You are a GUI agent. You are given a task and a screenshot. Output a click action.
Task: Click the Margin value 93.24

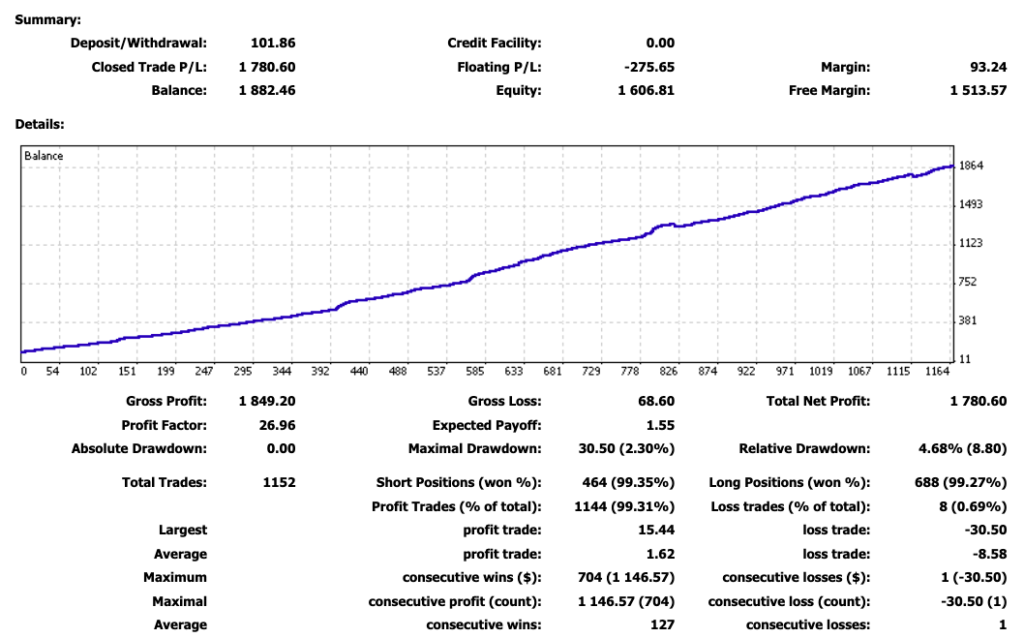point(989,67)
